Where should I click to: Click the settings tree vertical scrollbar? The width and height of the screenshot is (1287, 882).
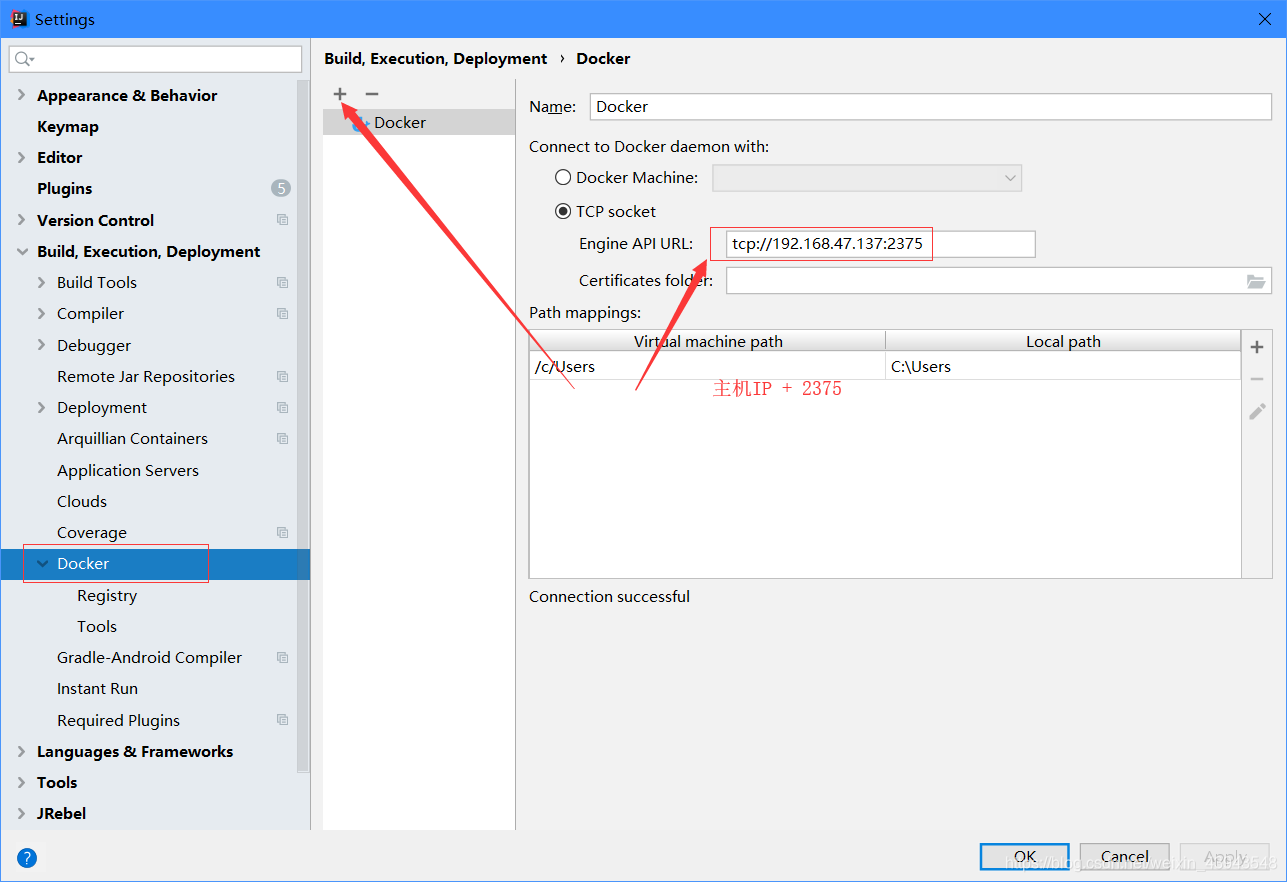(303, 425)
